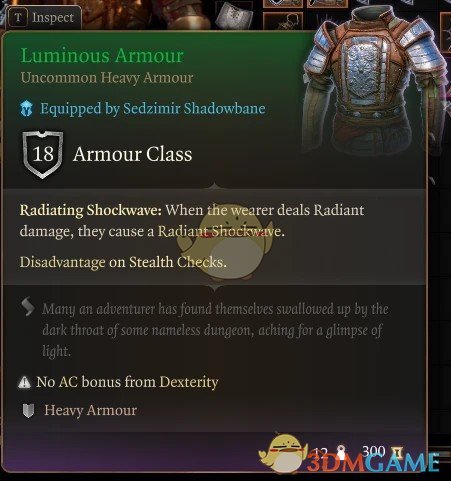The height and width of the screenshot is (481, 451).
Task: Click the warning triangle icon
Action: point(24,382)
